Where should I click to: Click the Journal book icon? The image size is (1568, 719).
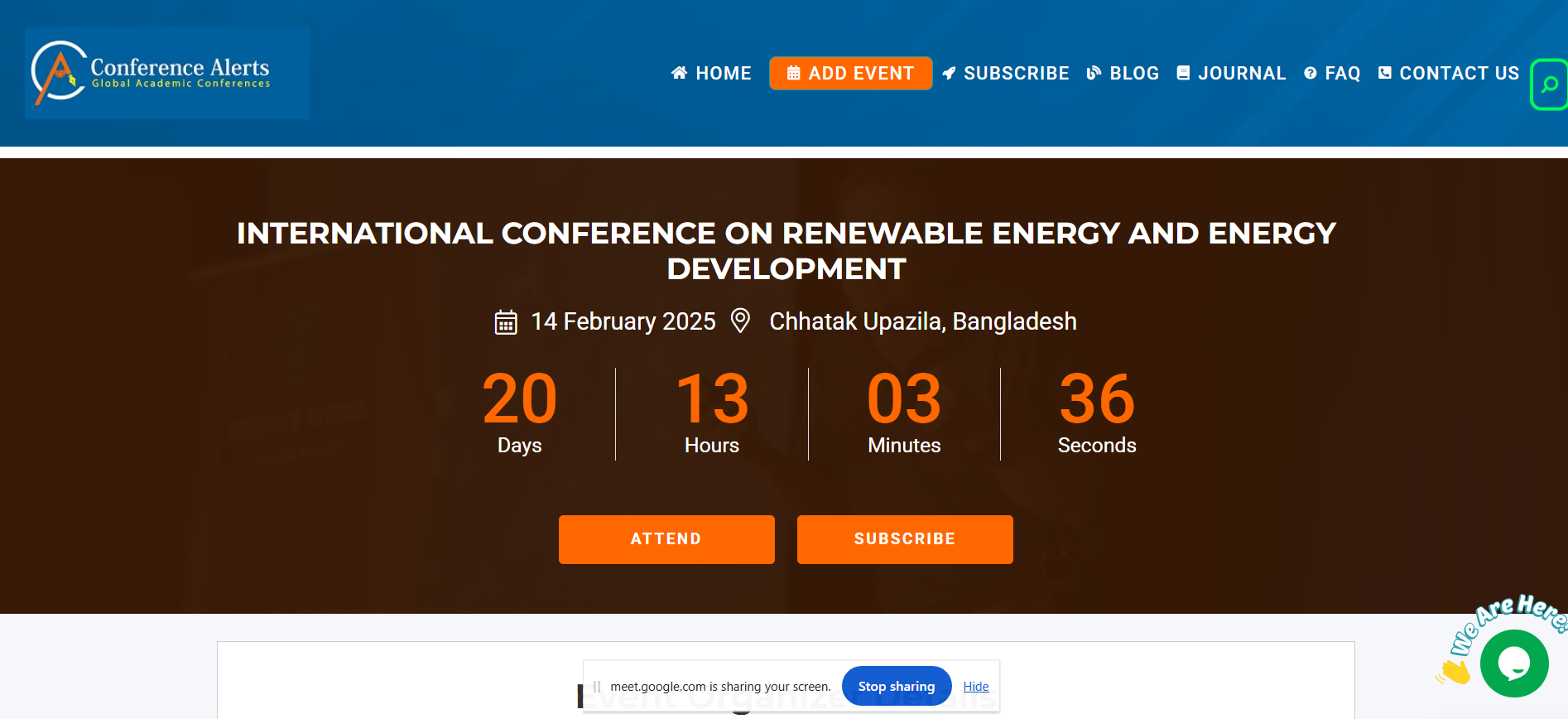1183,73
